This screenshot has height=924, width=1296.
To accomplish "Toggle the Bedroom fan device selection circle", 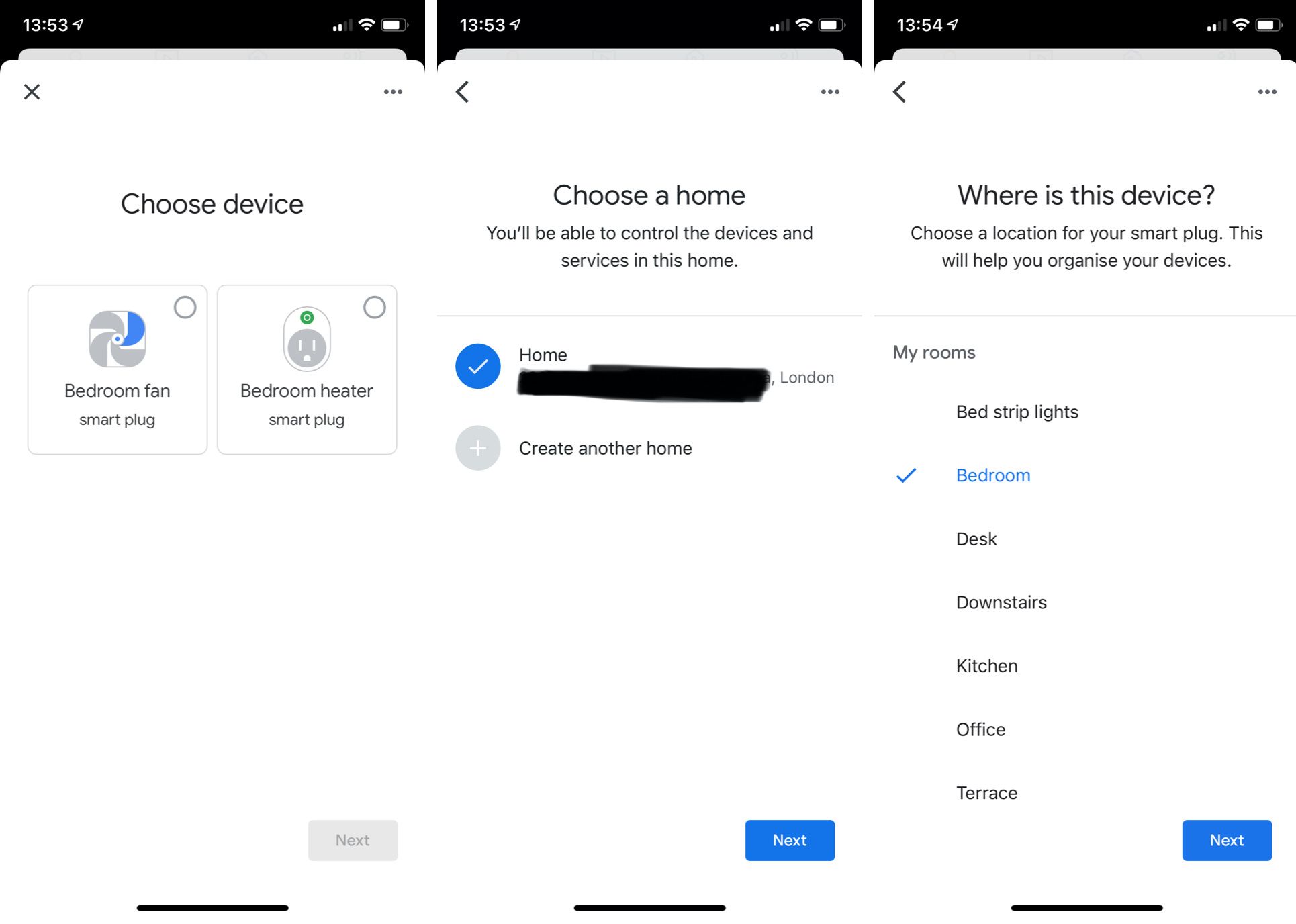I will pos(184,308).
